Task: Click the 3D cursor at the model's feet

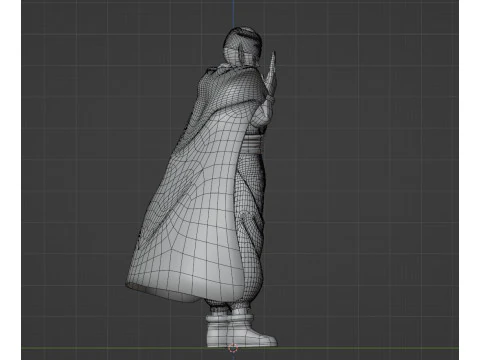Action: (233, 349)
